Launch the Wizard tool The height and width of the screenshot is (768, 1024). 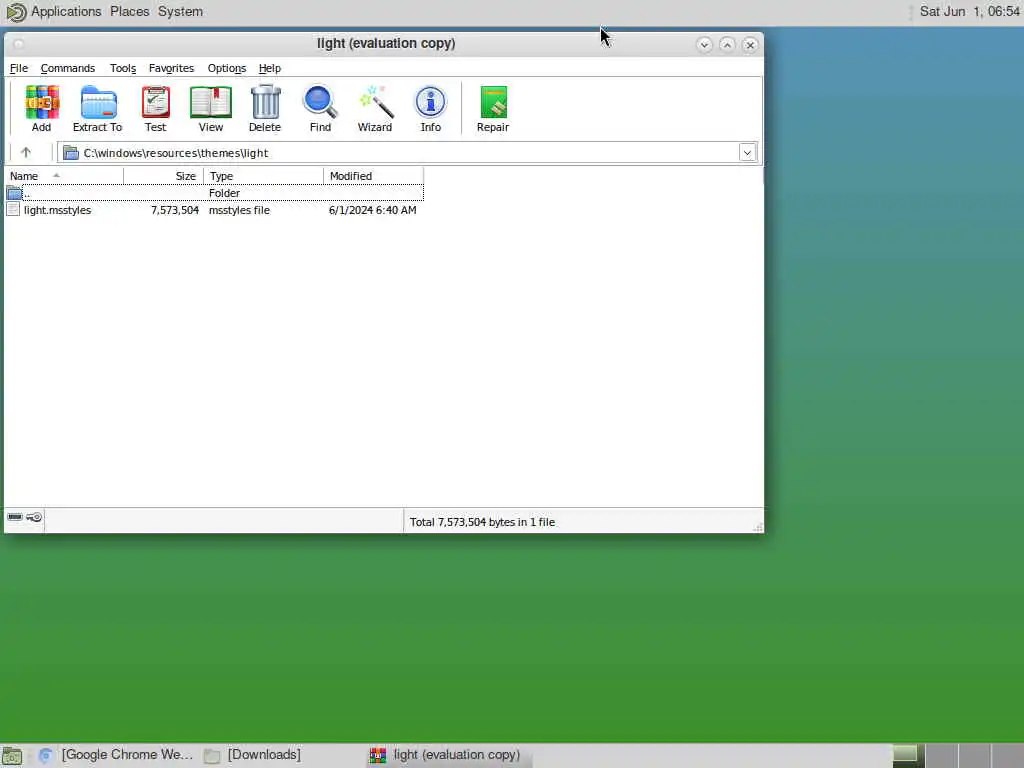pos(375,103)
